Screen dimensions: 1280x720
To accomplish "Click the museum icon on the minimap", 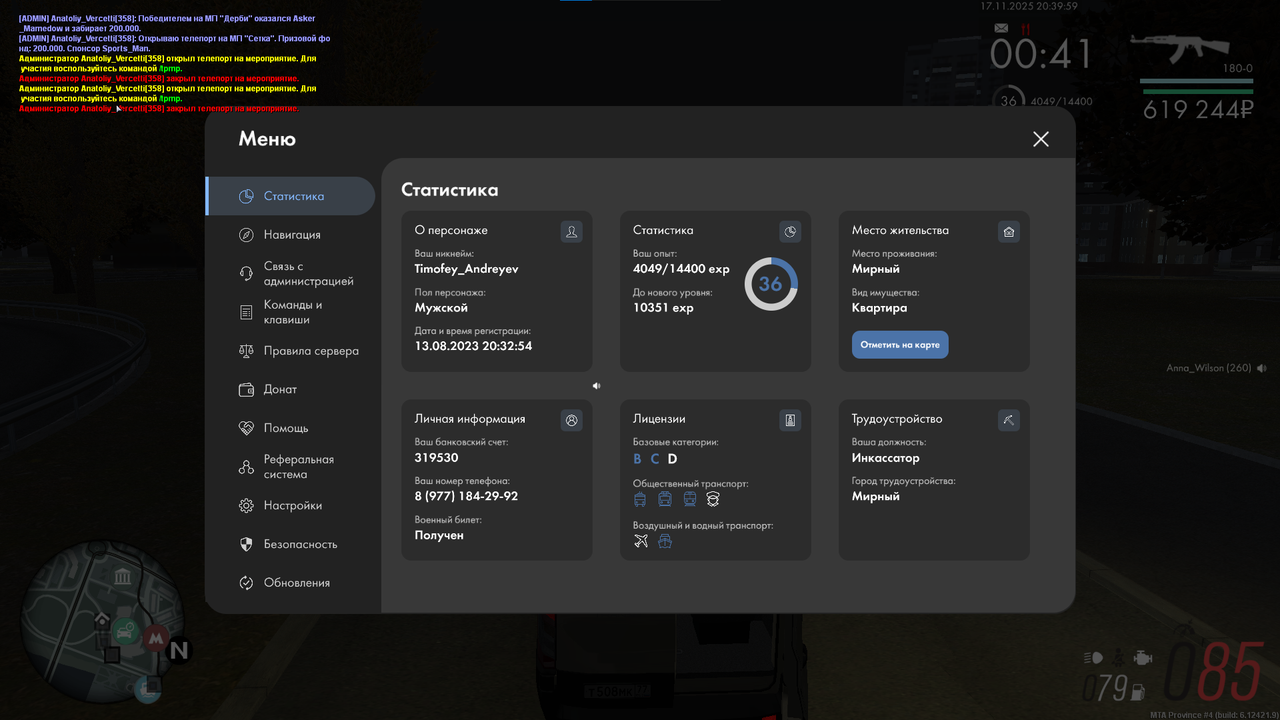I will point(121,577).
